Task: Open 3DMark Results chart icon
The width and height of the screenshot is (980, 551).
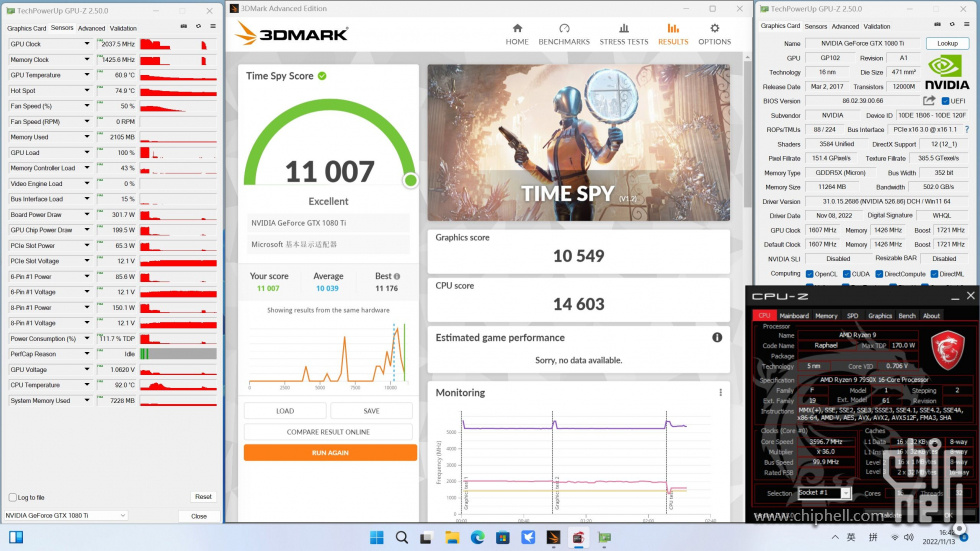Action: click(672, 28)
